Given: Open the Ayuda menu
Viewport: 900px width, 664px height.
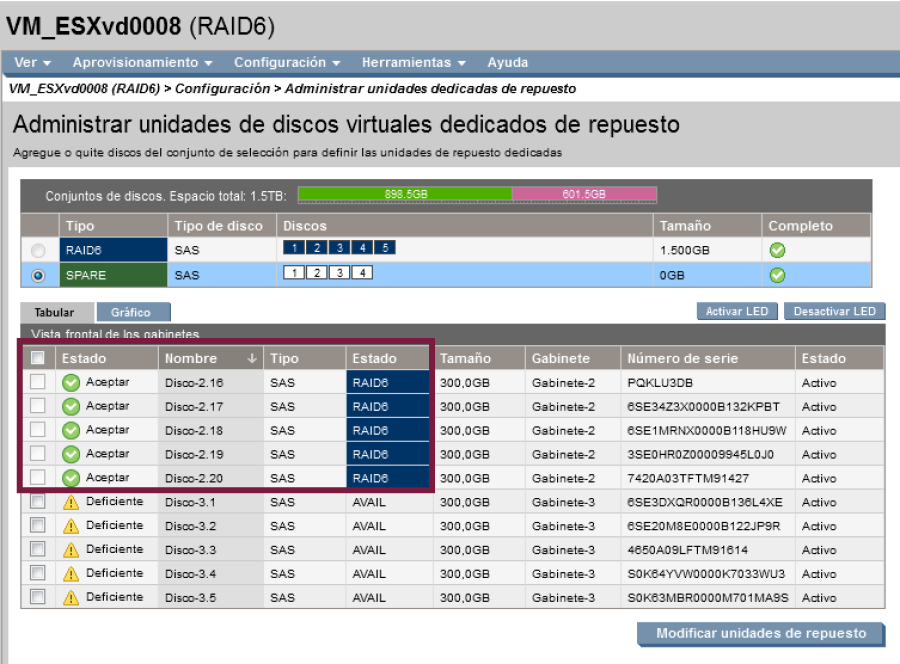Looking at the screenshot, I should 507,62.
